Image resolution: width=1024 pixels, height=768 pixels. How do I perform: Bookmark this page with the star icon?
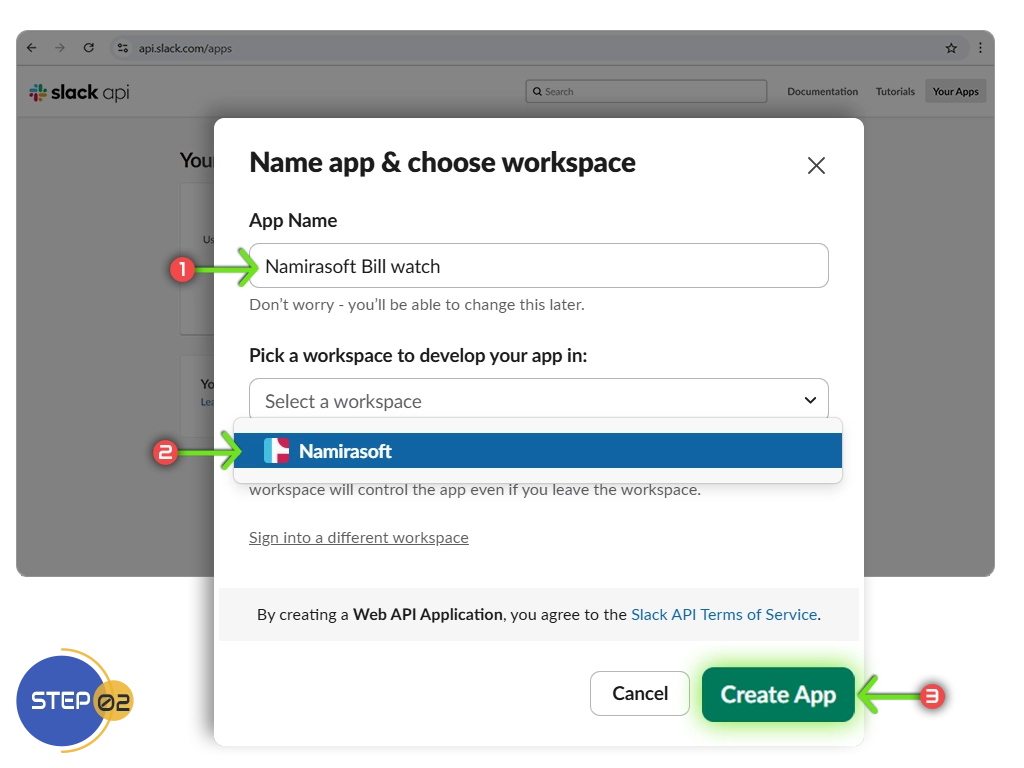pyautogui.click(x=951, y=48)
